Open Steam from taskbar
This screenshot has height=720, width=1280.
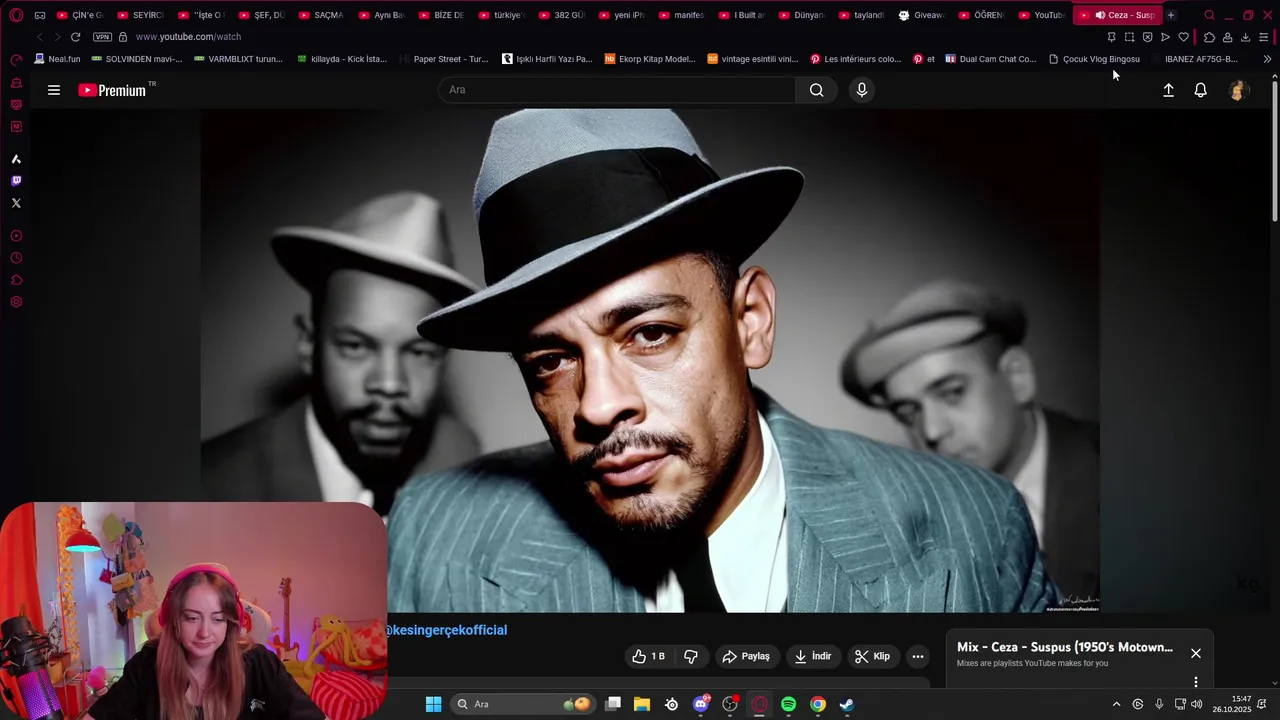point(846,704)
